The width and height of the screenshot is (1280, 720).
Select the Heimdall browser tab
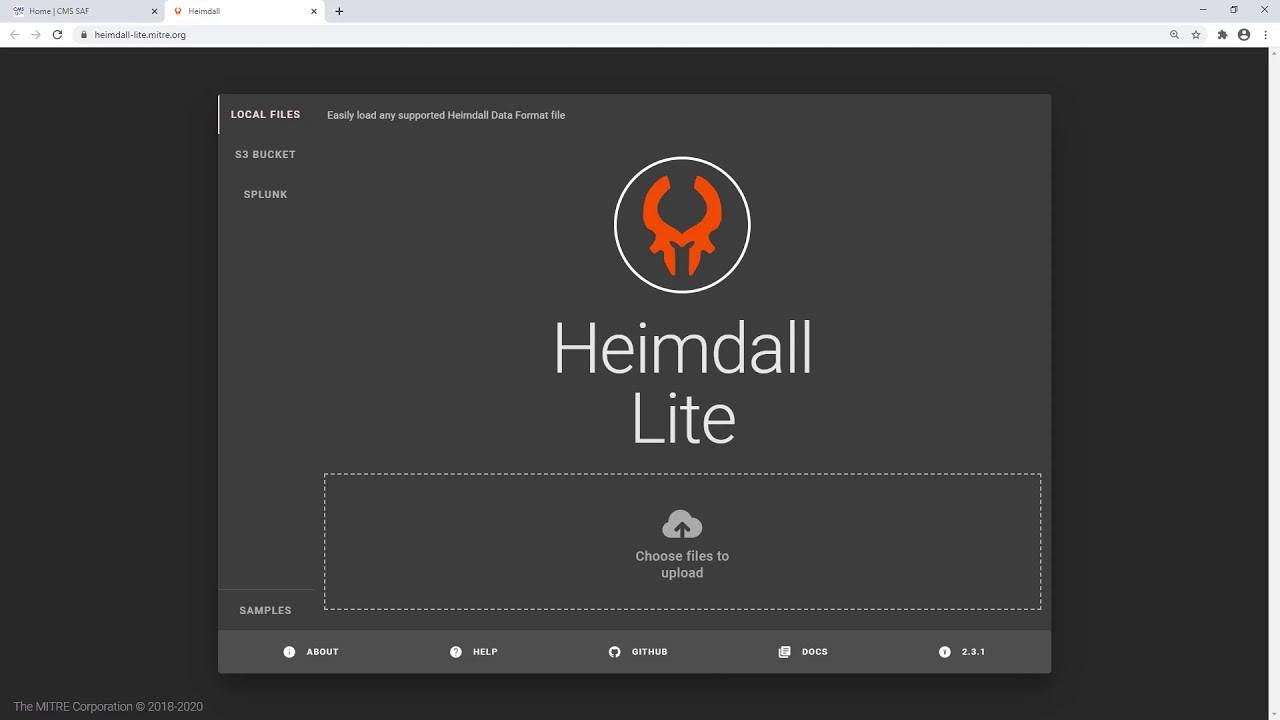coord(245,11)
